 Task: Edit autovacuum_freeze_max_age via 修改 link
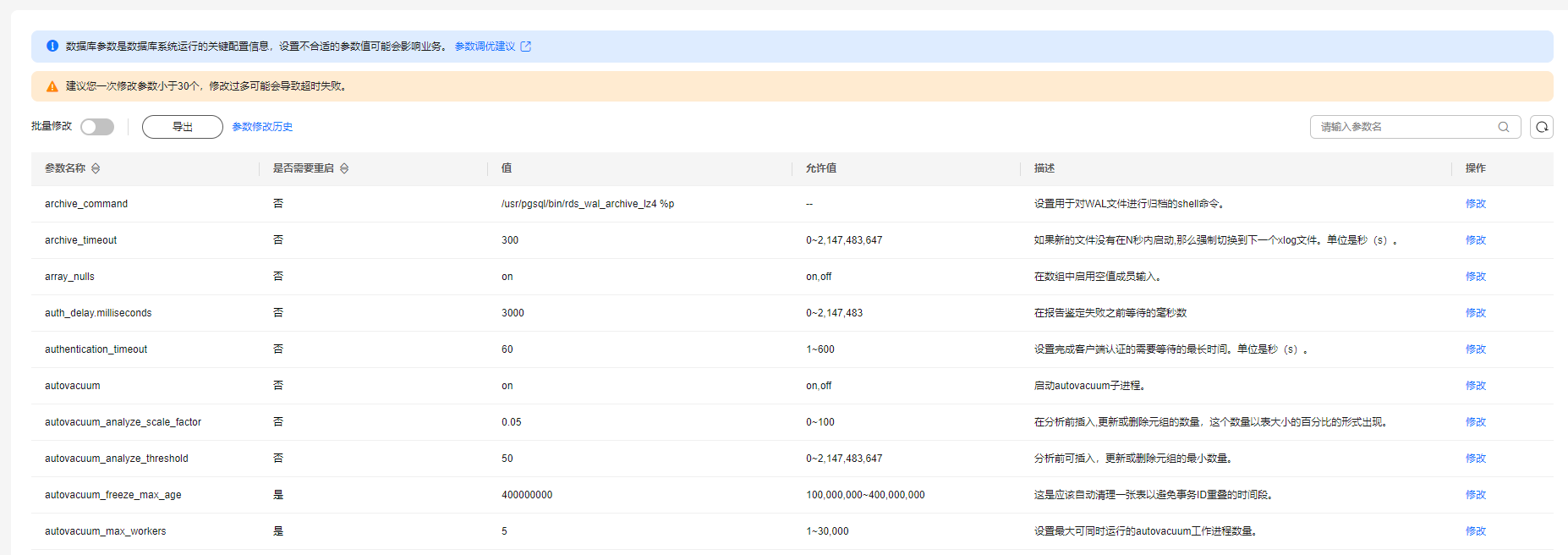[x=1475, y=495]
